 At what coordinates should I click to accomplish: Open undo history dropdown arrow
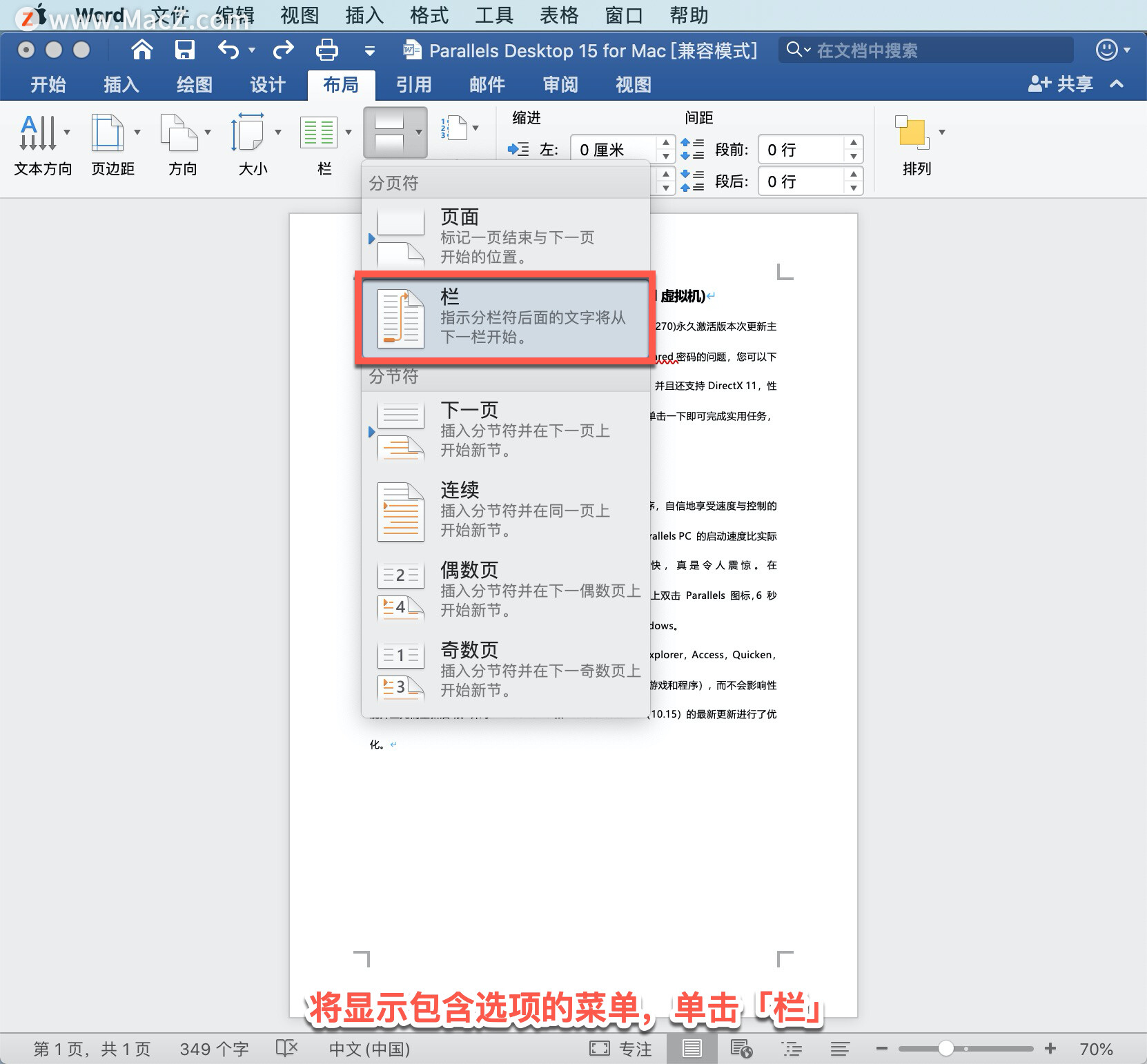coord(252,50)
